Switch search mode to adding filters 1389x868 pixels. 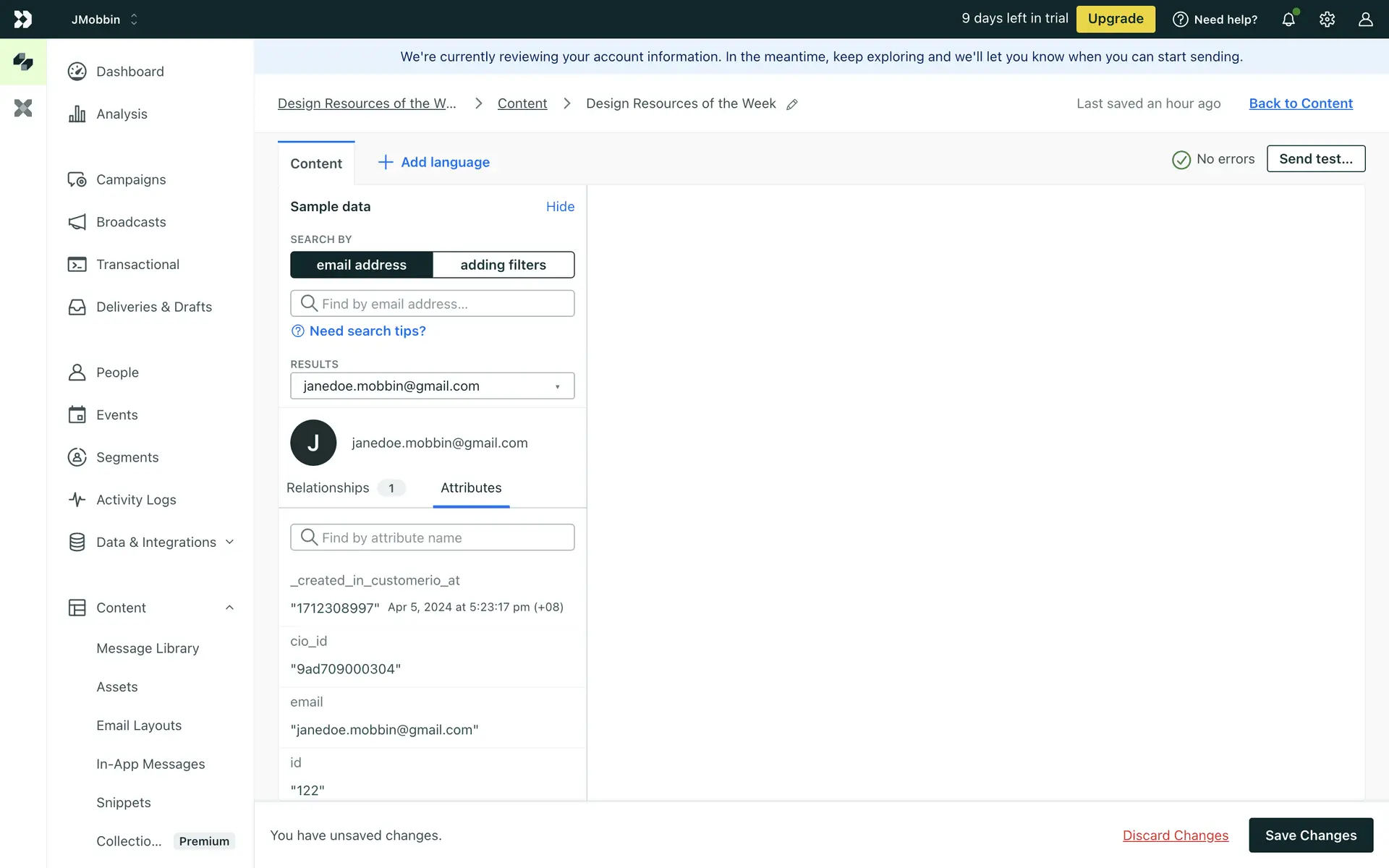[x=504, y=265]
